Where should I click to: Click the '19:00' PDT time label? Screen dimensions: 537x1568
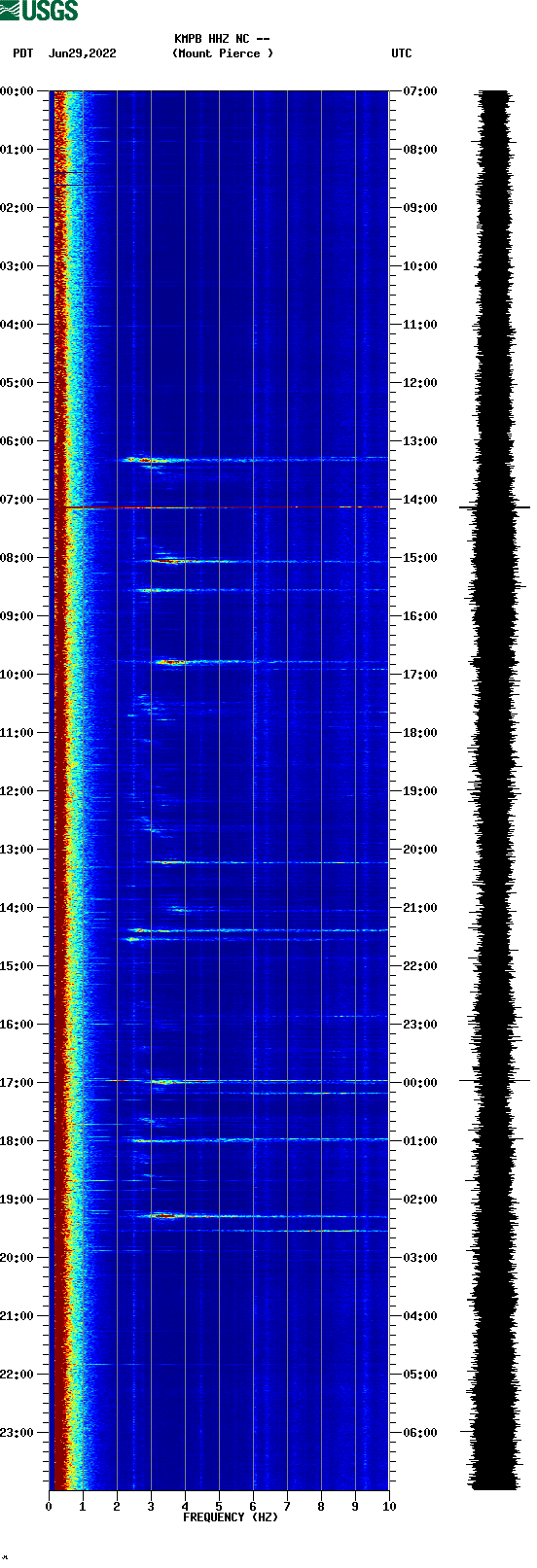coord(18,1200)
